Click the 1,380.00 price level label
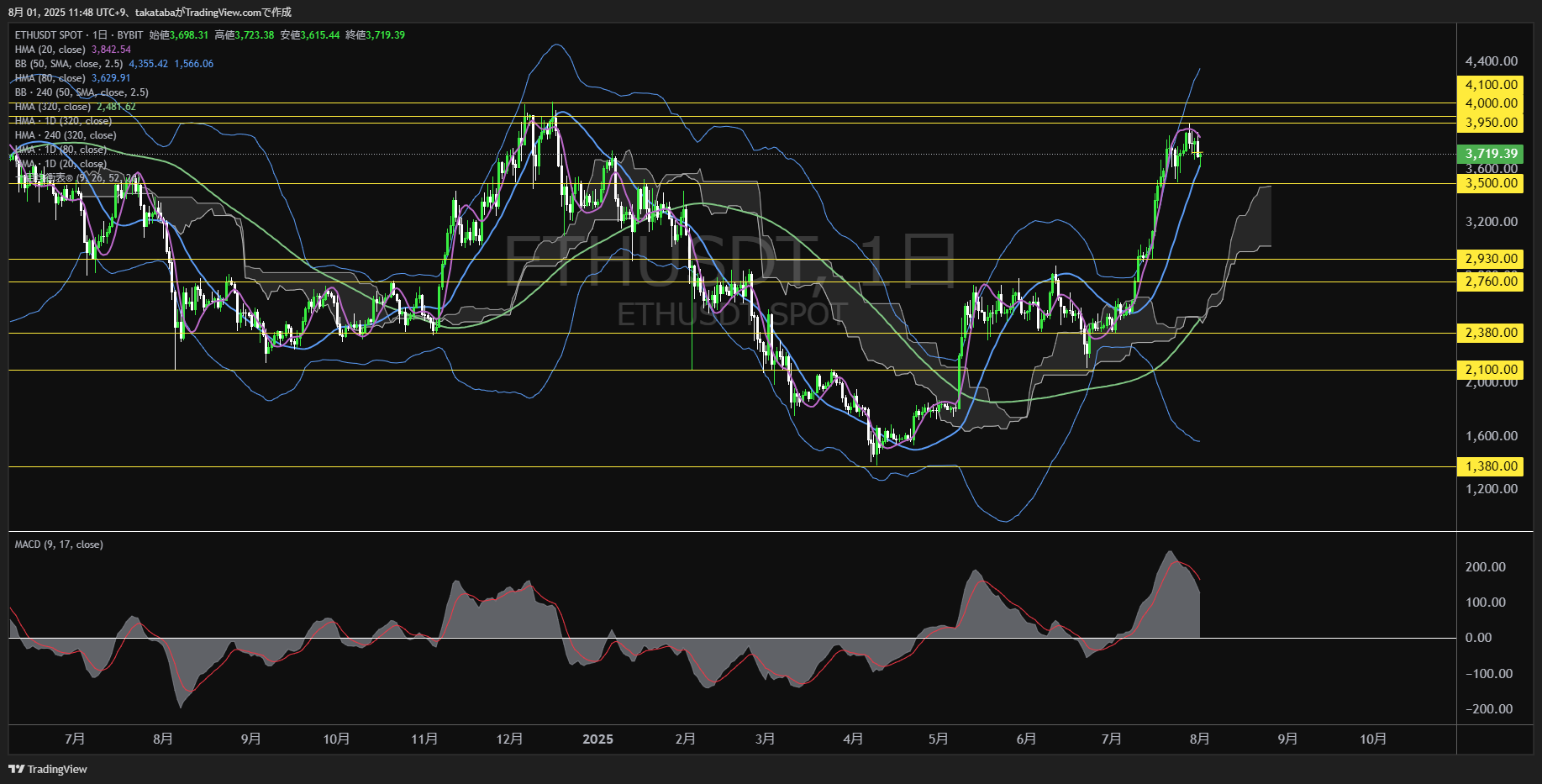 click(x=1490, y=466)
